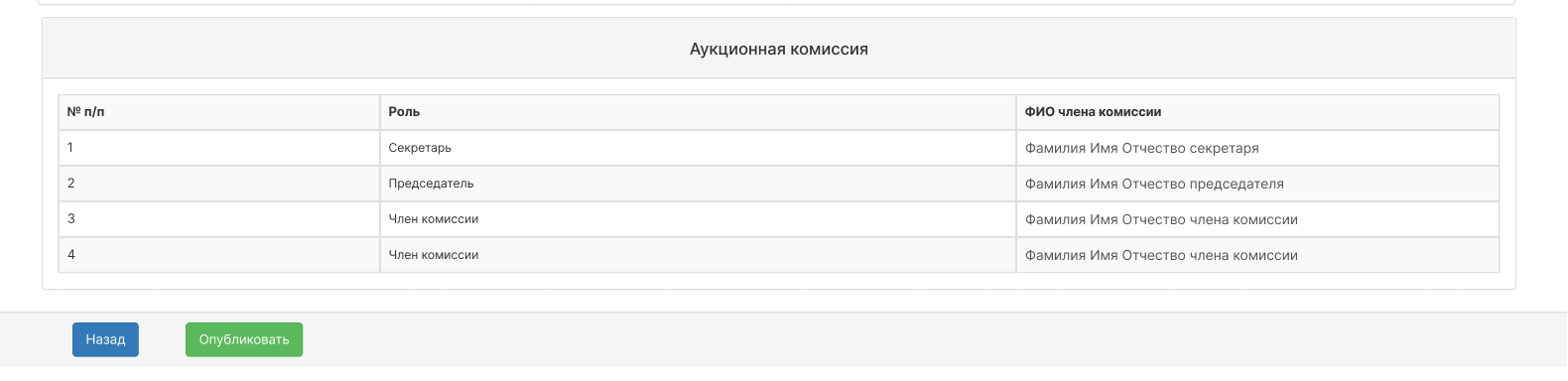Image resolution: width=1568 pixels, height=381 pixels.
Task: Click the ФИО члена комиссии column header
Action: coord(1257,112)
